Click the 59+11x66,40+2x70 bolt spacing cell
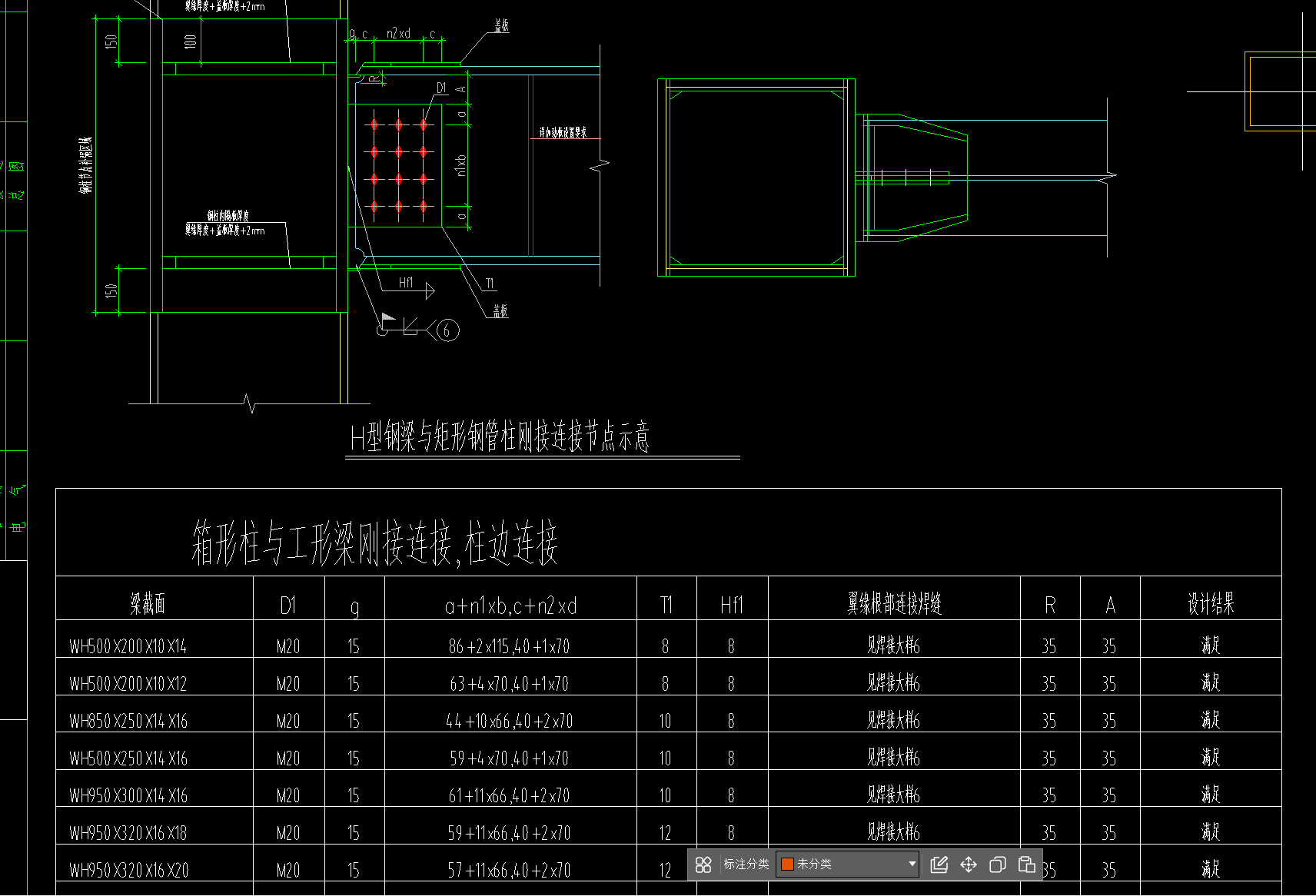This screenshot has height=896, width=1316. pos(509,833)
